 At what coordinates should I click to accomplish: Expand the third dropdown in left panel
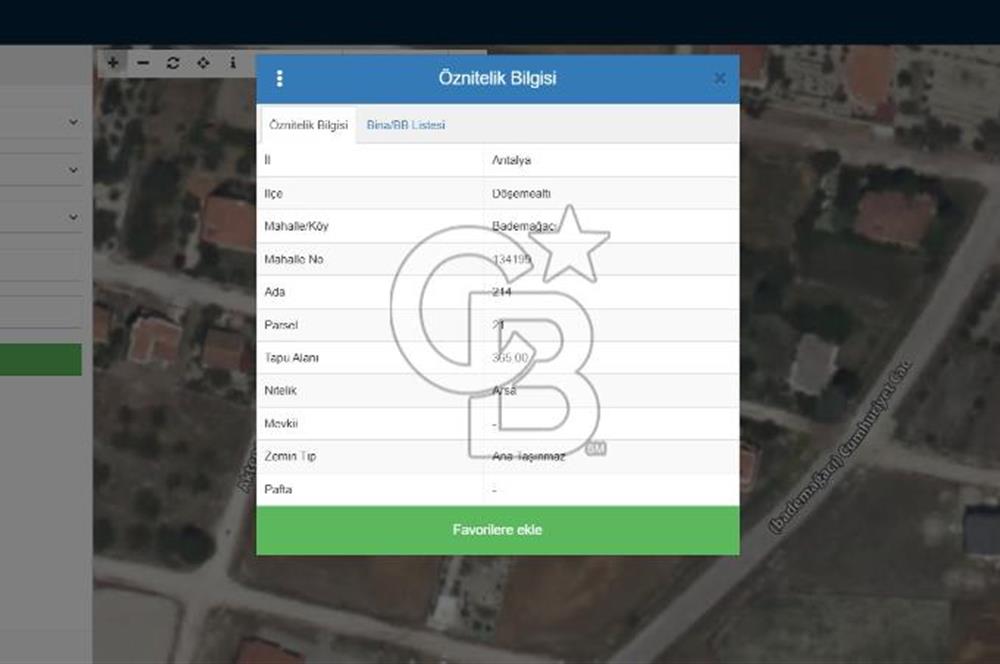pos(73,216)
